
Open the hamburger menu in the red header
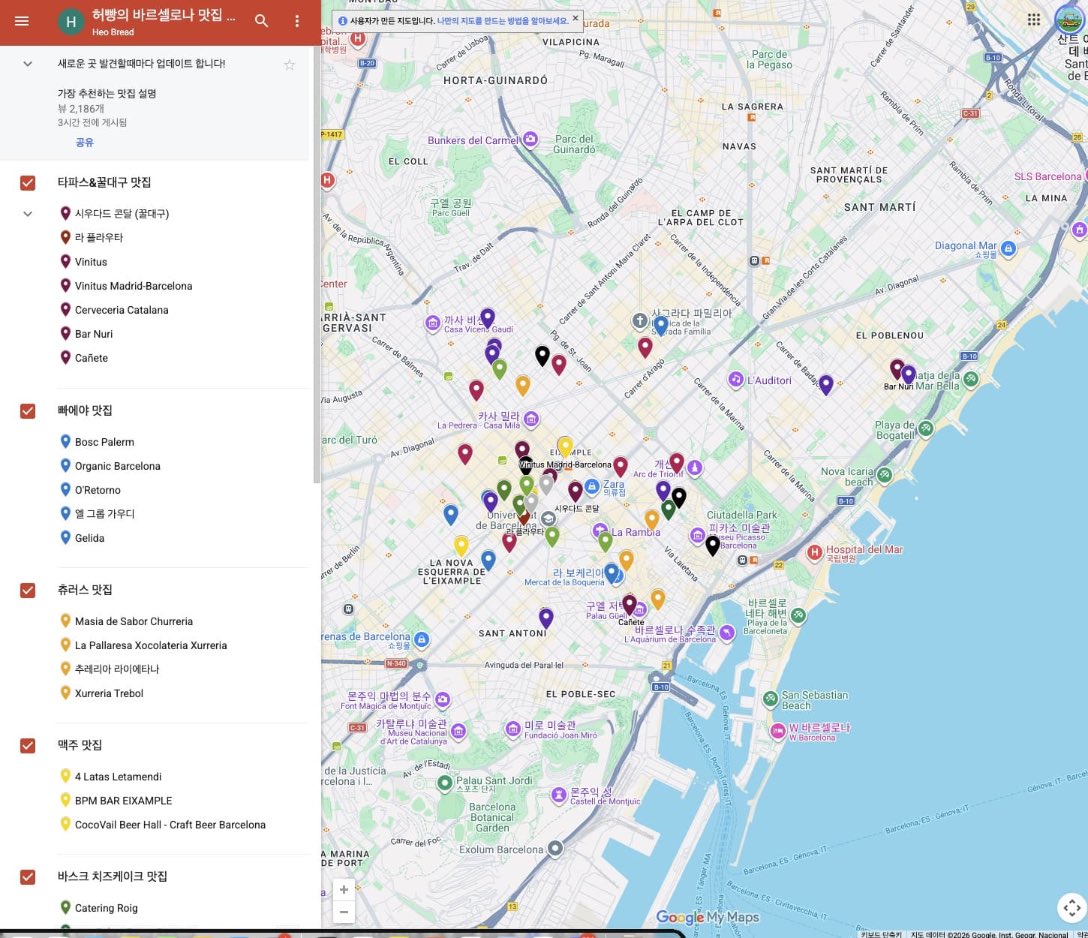22,21
